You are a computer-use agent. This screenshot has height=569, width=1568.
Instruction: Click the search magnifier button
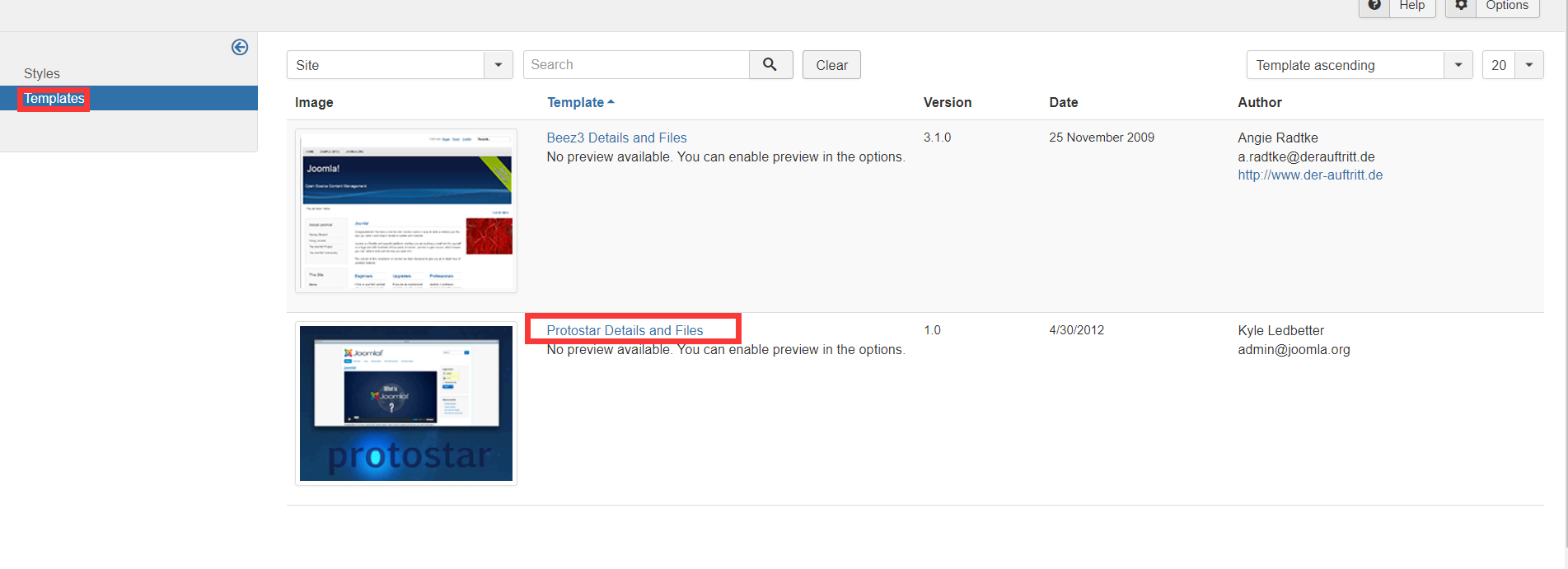coord(770,64)
